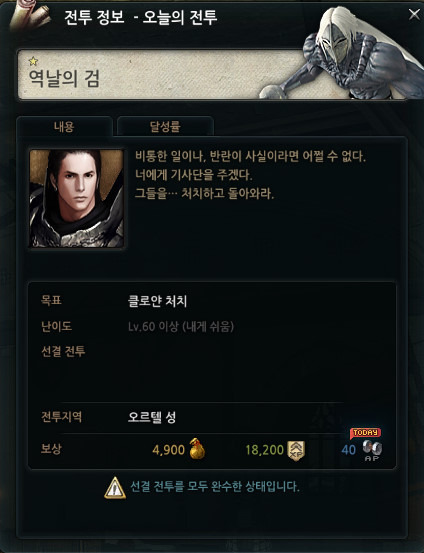Screen dimensions: 424x553
Task: Click the 선결 전투 completed notice text
Action: 215,487
